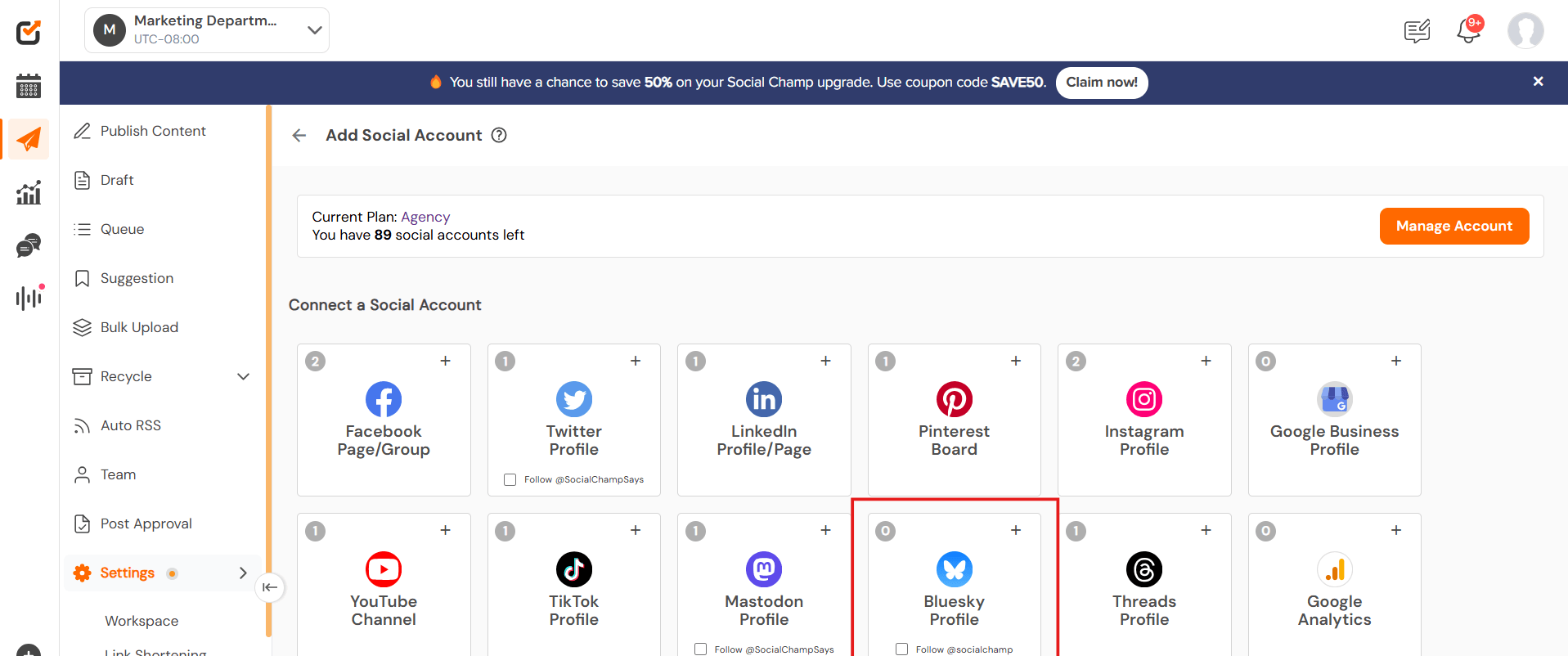The height and width of the screenshot is (656, 1568).
Task: Open the analytics bar chart icon
Action: pyautogui.click(x=29, y=193)
